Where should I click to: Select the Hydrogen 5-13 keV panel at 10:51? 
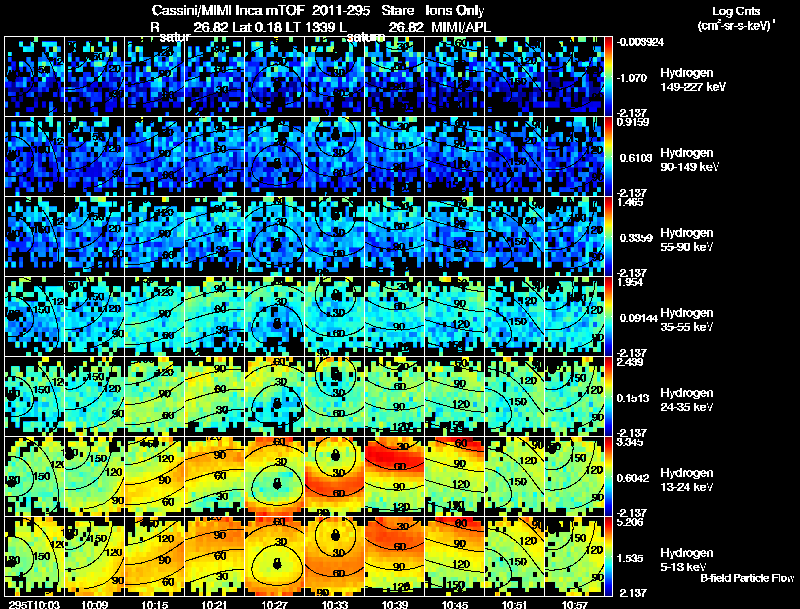point(515,556)
